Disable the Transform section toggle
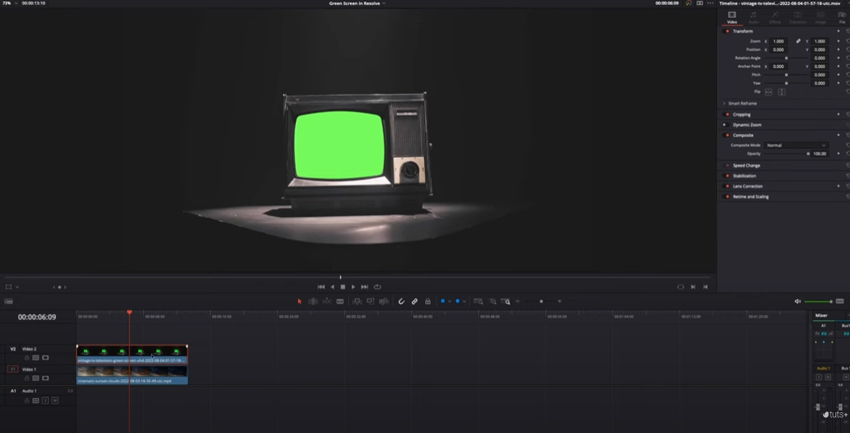850x433 pixels. [x=727, y=31]
